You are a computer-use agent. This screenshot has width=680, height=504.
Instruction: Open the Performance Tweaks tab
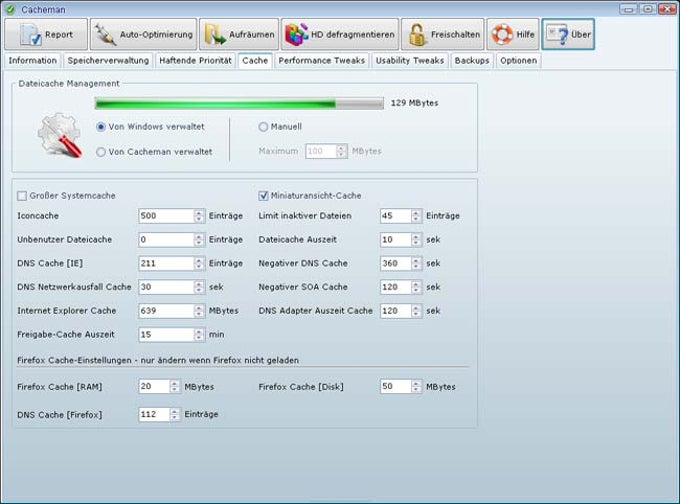tap(321, 60)
